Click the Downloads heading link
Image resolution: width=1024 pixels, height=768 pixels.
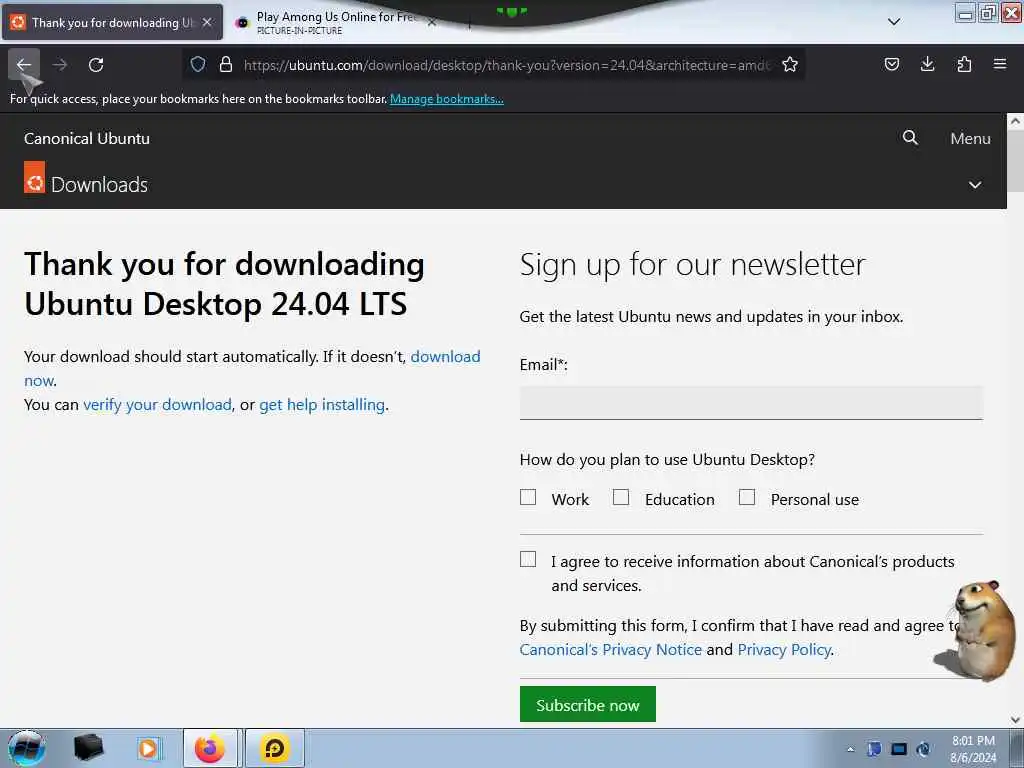[99, 185]
